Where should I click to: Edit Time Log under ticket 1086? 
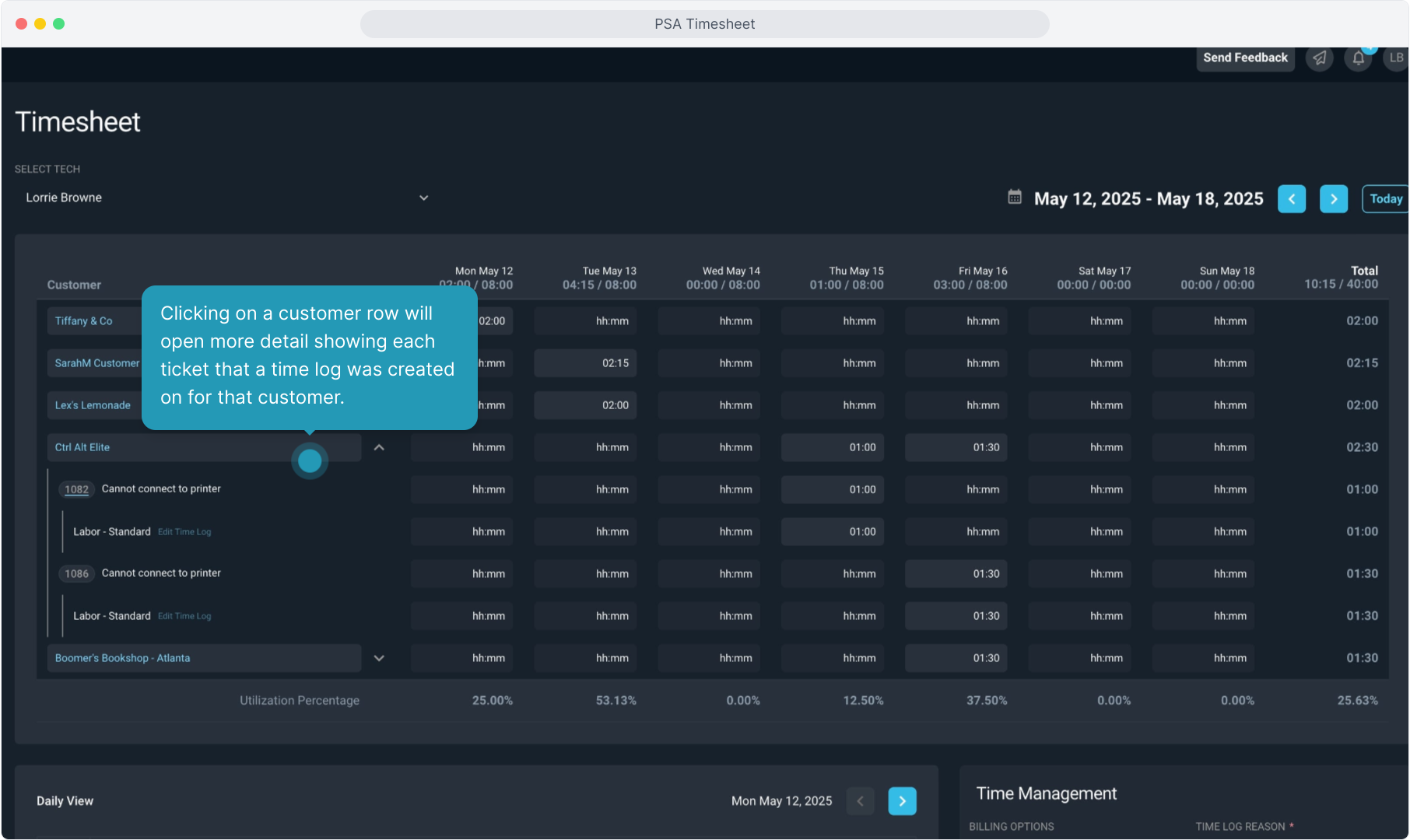pyautogui.click(x=184, y=616)
